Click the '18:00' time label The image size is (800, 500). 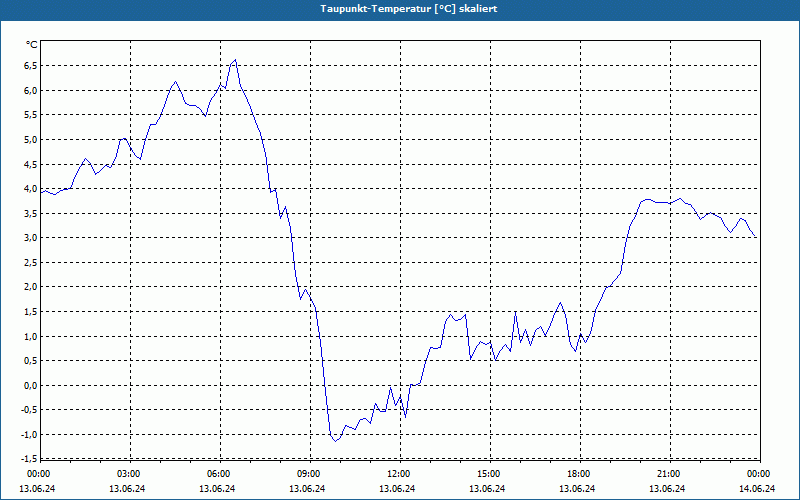point(579,474)
